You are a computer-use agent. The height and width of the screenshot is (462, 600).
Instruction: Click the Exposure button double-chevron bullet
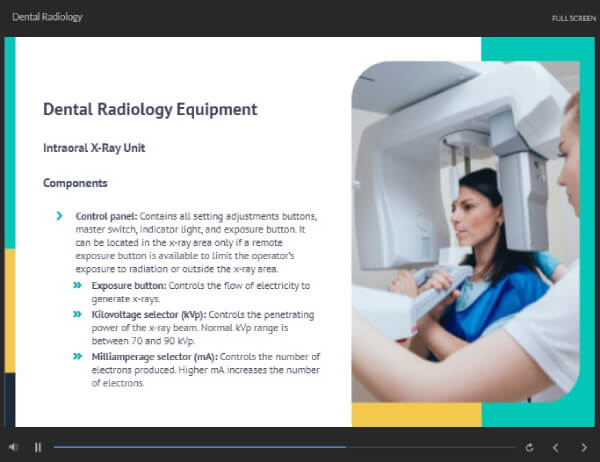click(77, 285)
